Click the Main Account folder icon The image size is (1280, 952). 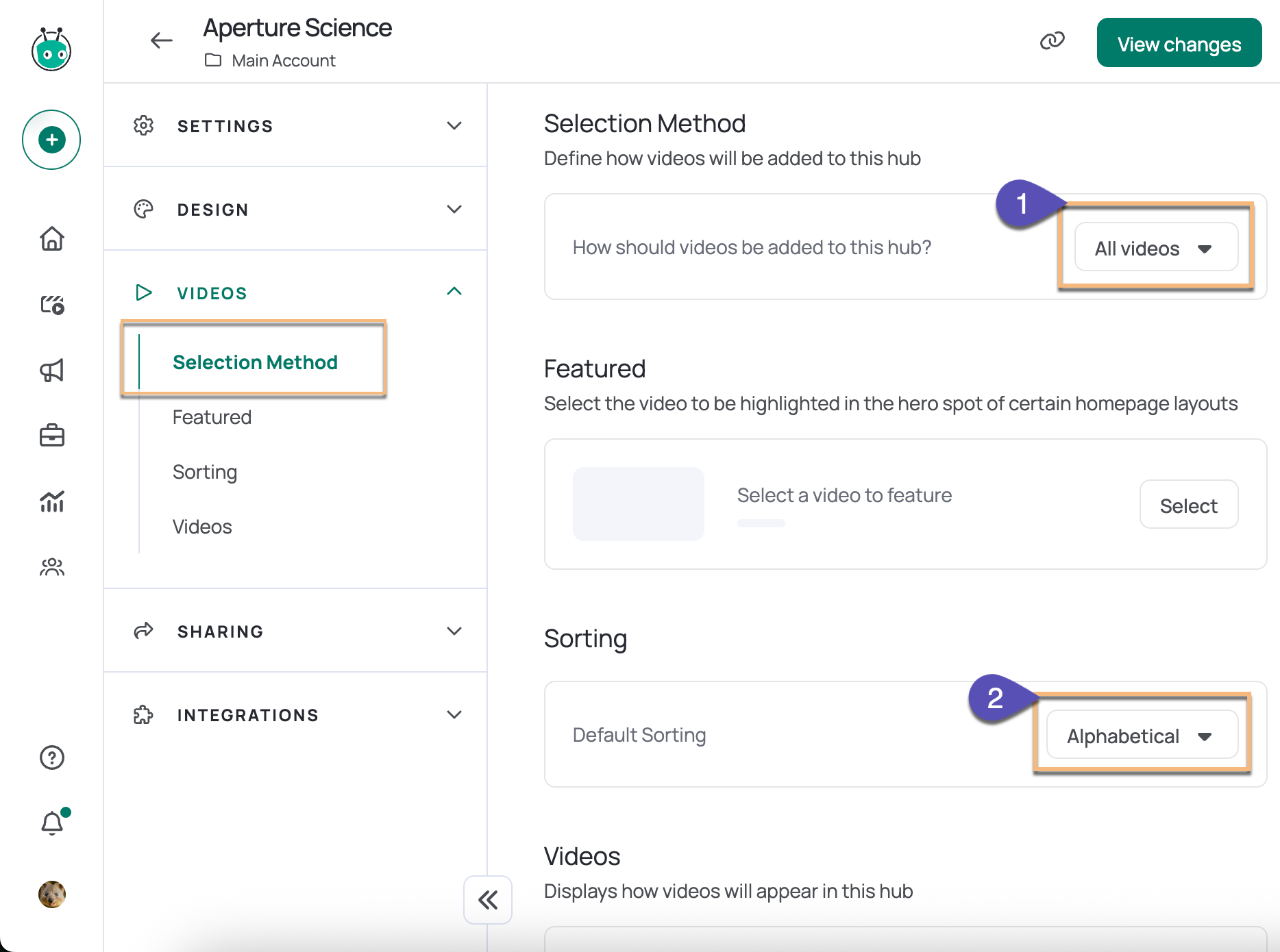coord(213,60)
